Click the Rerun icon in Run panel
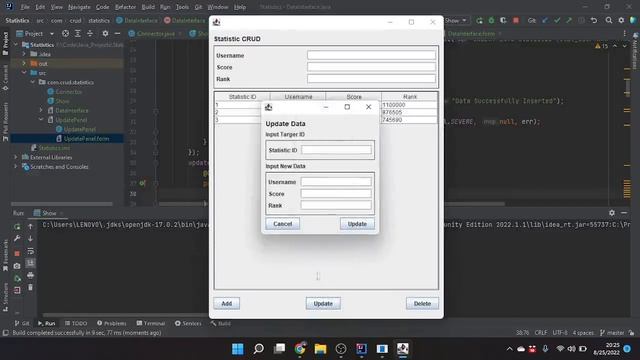 [17, 227]
